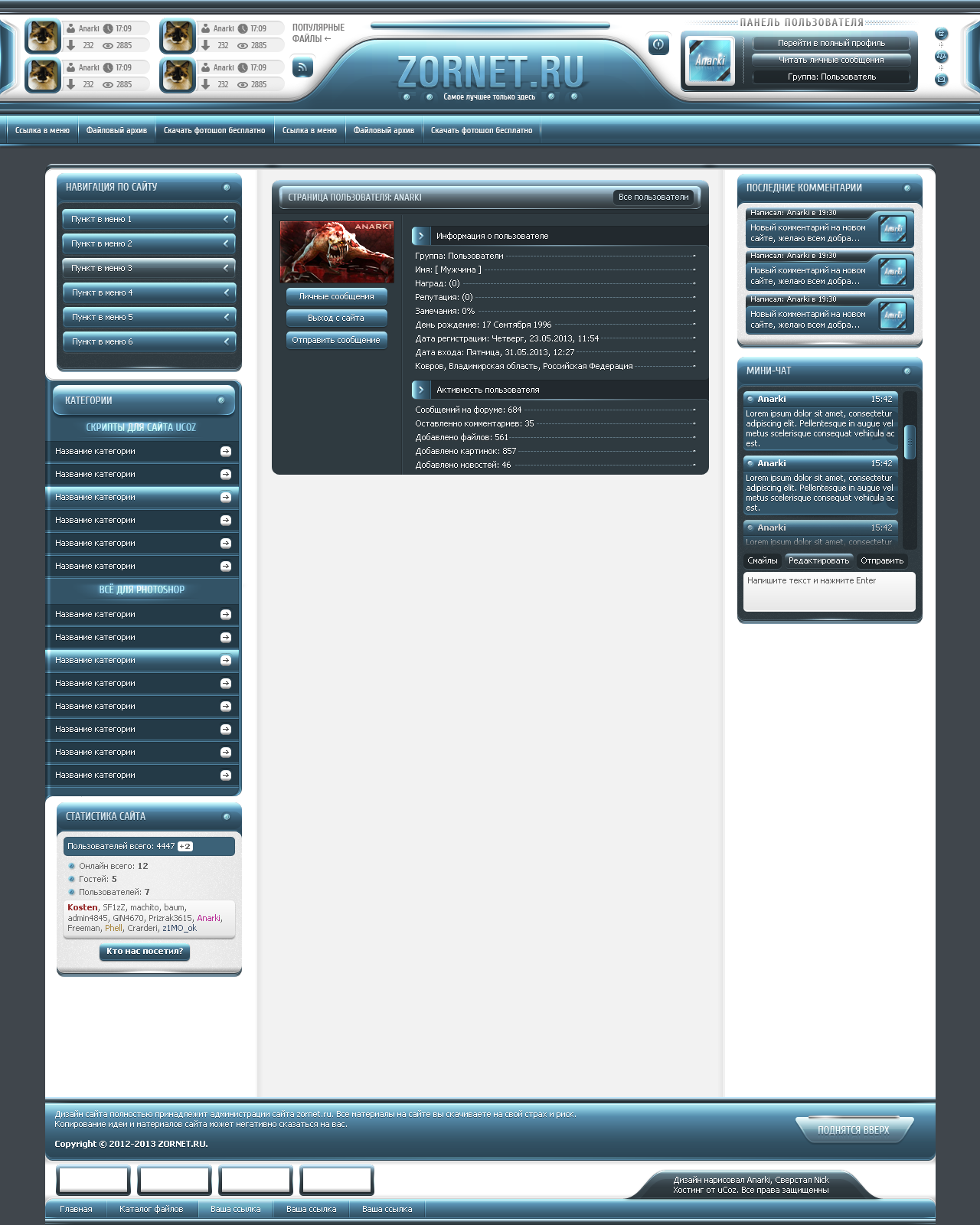Click Отправить сообщение button
The image size is (980, 1225).
point(337,340)
